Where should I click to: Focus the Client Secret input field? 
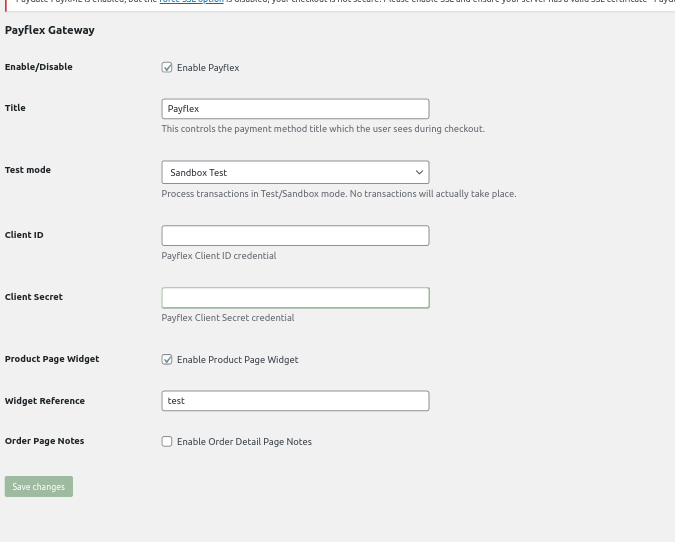click(x=295, y=297)
